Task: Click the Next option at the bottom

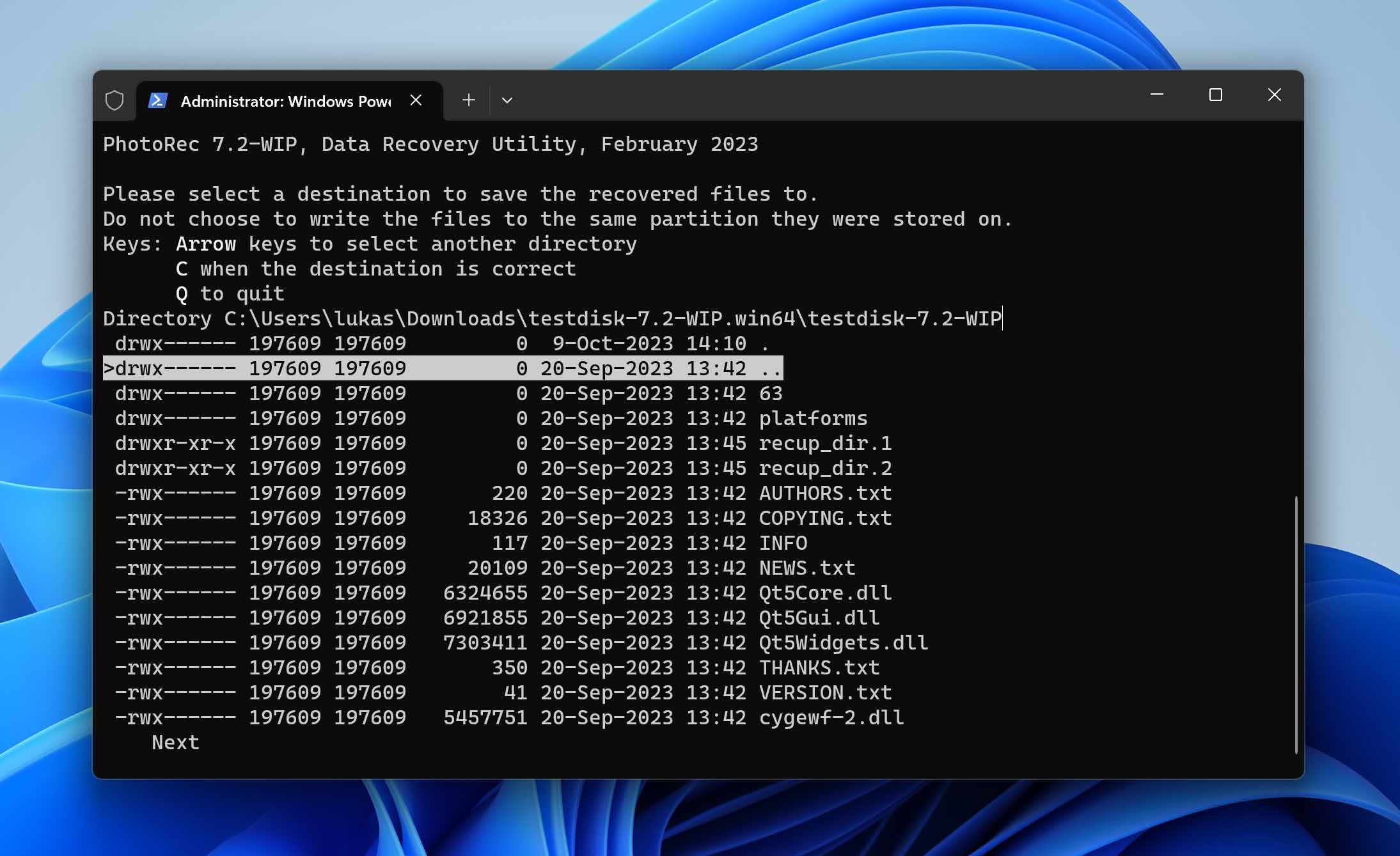Action: [x=176, y=742]
